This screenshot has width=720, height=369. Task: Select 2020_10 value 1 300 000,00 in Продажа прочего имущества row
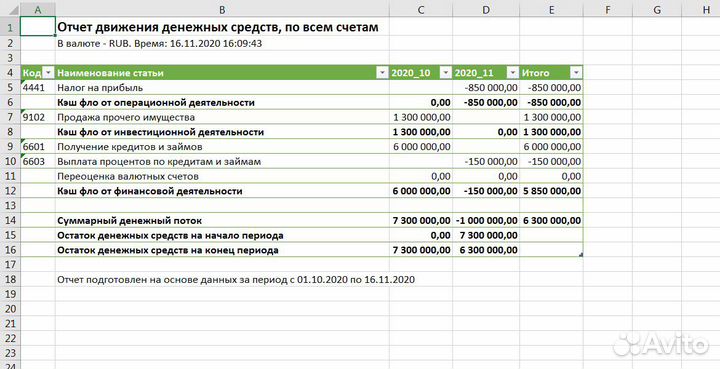click(421, 117)
